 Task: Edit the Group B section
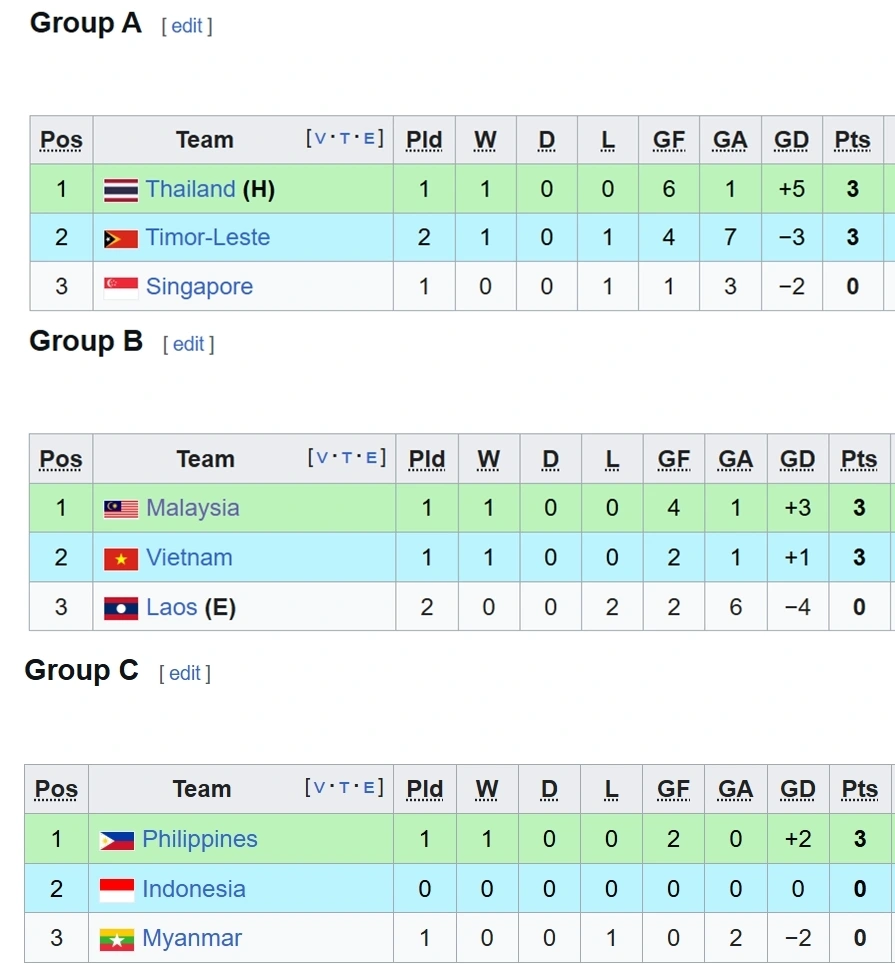pyautogui.click(x=188, y=344)
